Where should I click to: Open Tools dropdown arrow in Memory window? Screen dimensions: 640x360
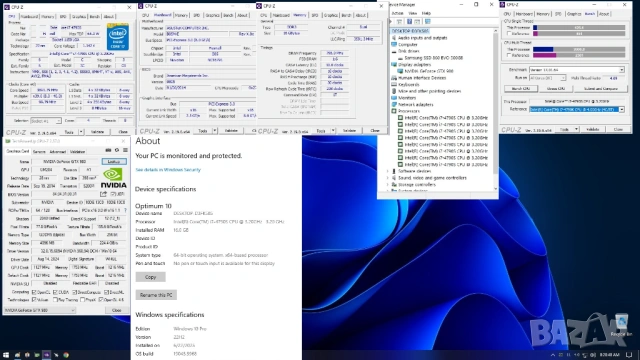(333, 131)
